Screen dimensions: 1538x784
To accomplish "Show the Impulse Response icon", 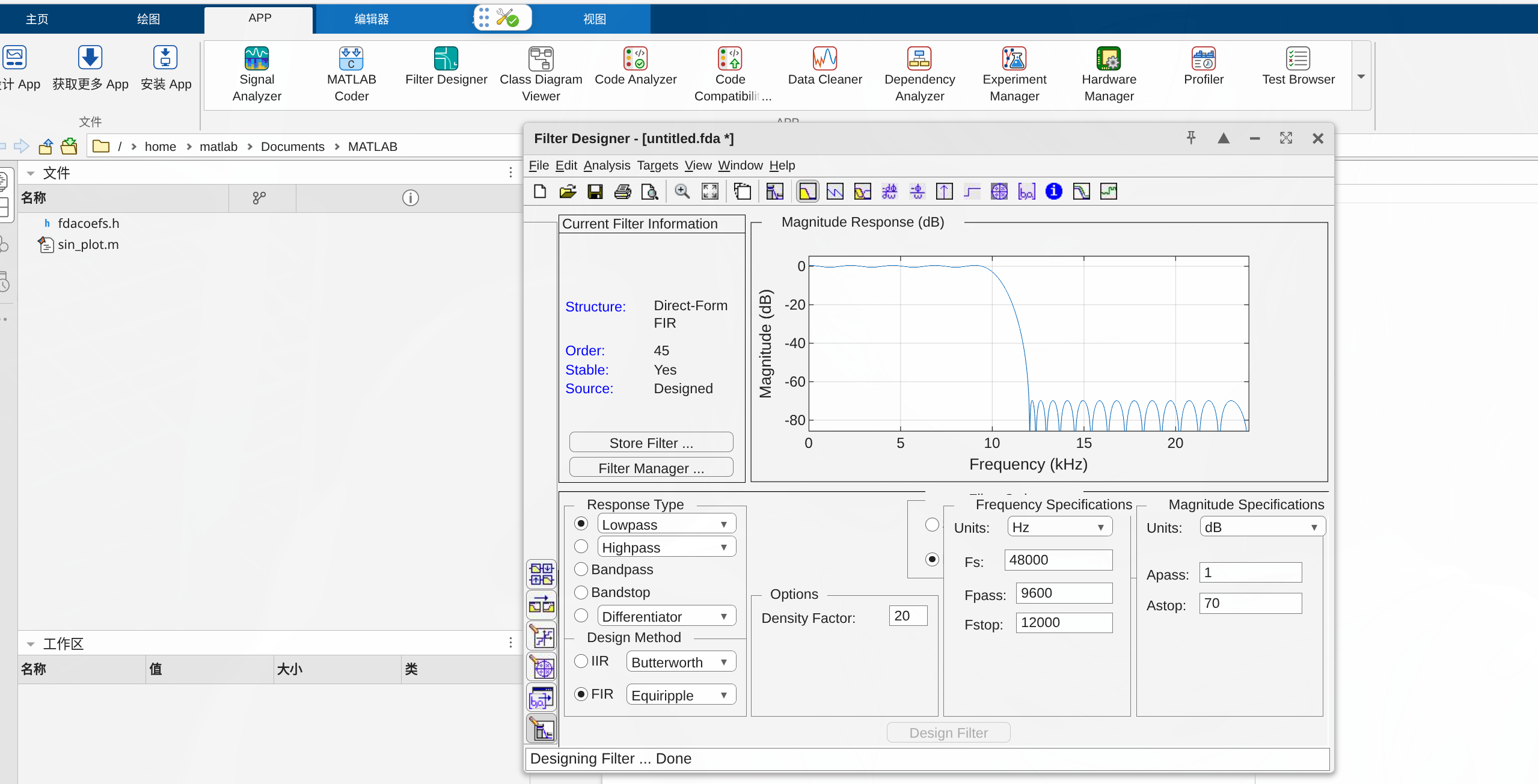I will click(945, 192).
